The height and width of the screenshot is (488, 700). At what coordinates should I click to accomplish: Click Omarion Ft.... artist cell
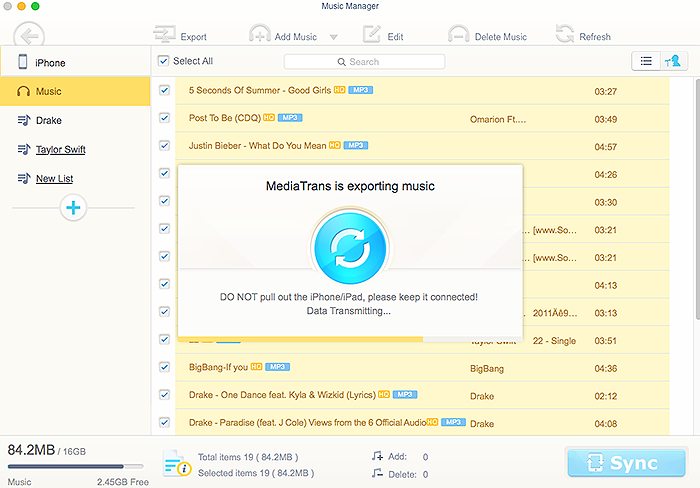(498, 119)
